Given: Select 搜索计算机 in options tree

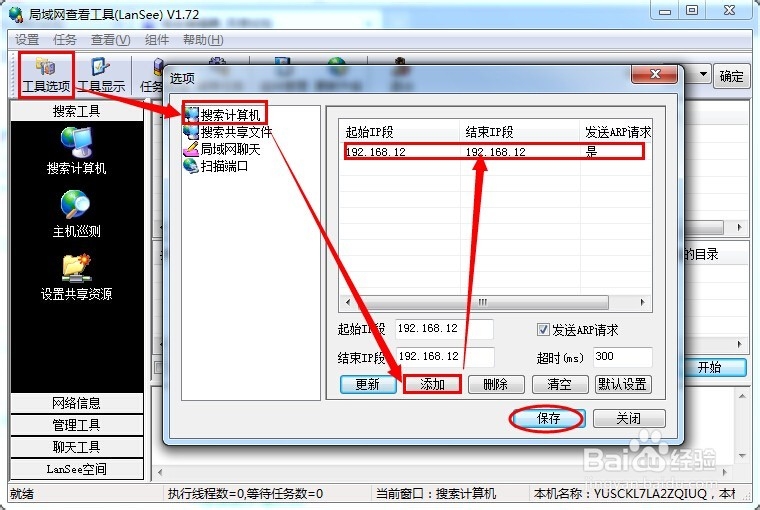Looking at the screenshot, I should [x=224, y=115].
